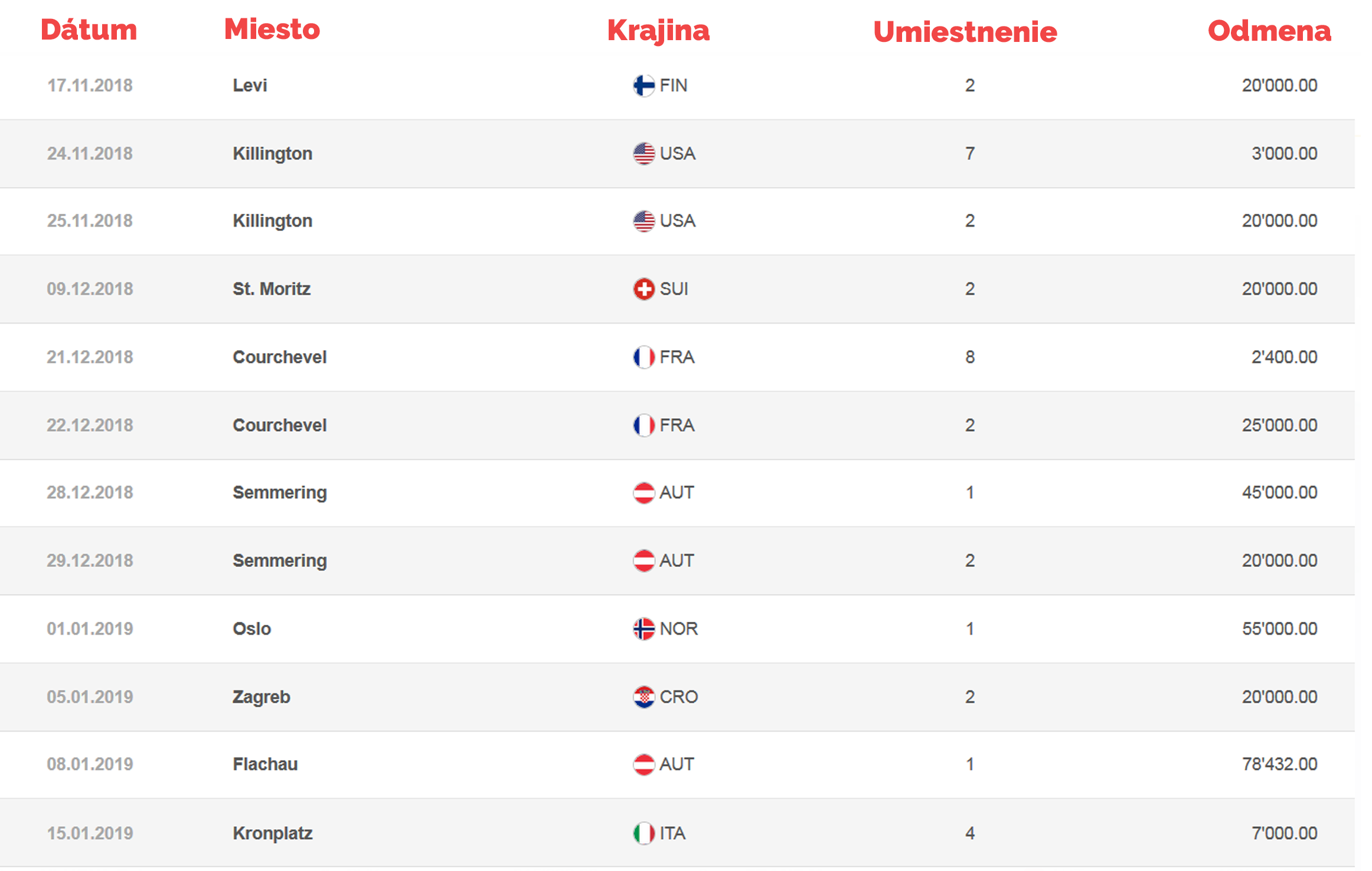Viewport: 1372px width, 871px height.
Task: Click the Levi location name
Action: (x=250, y=86)
